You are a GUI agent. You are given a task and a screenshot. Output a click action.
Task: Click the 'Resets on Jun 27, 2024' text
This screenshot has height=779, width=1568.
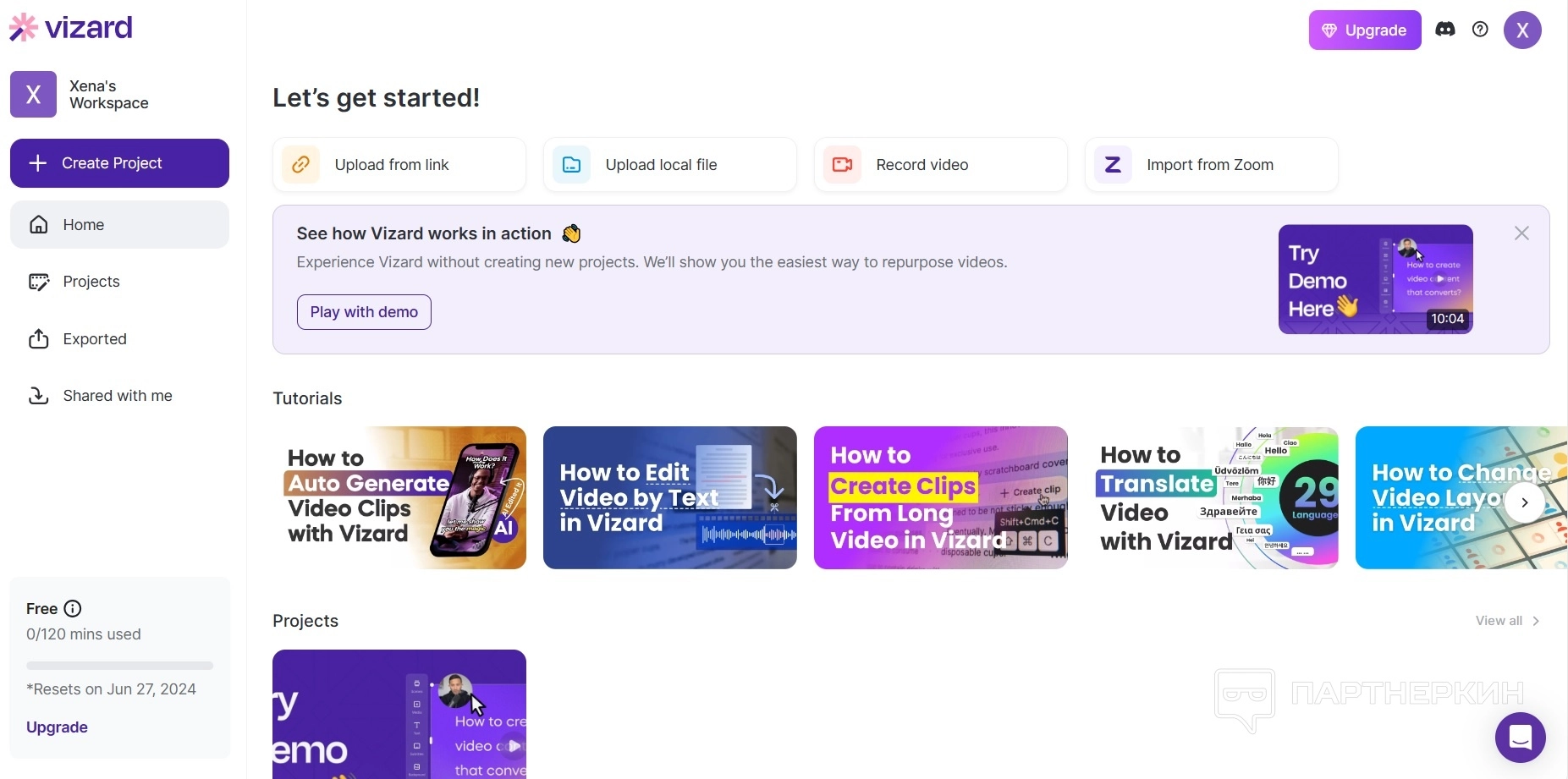tap(111, 689)
